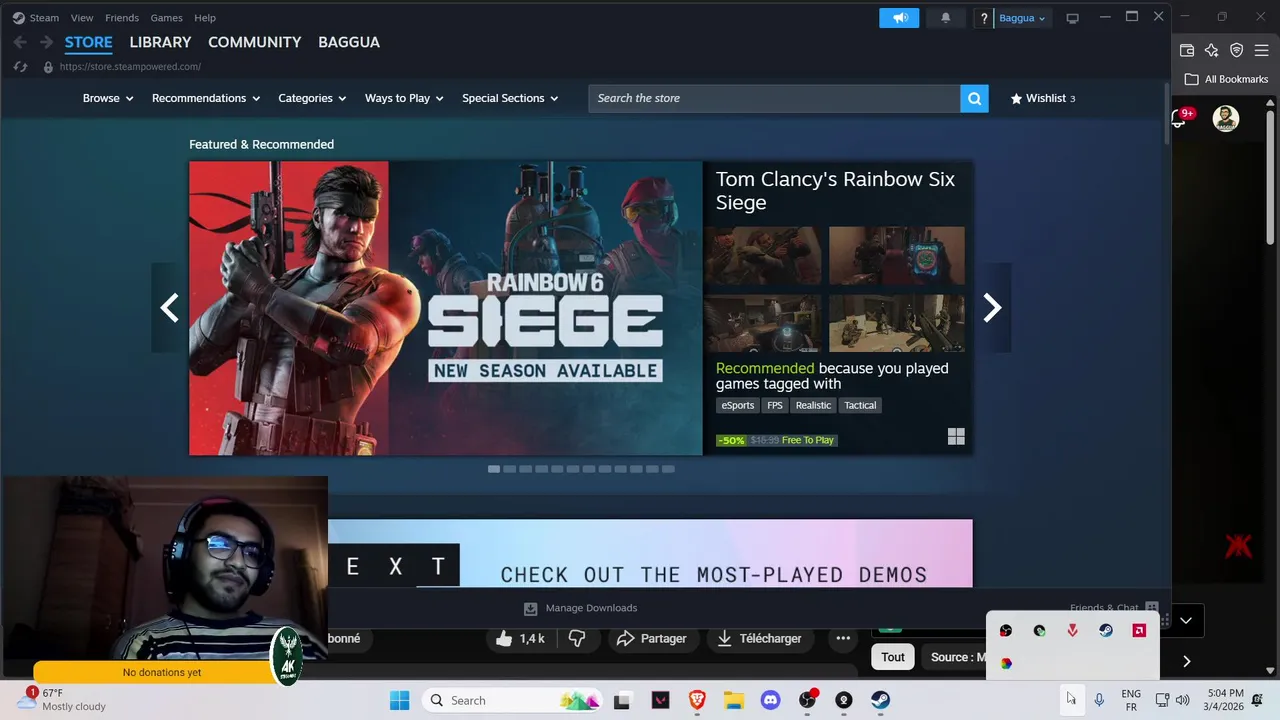Open the Friends menu

(x=122, y=18)
